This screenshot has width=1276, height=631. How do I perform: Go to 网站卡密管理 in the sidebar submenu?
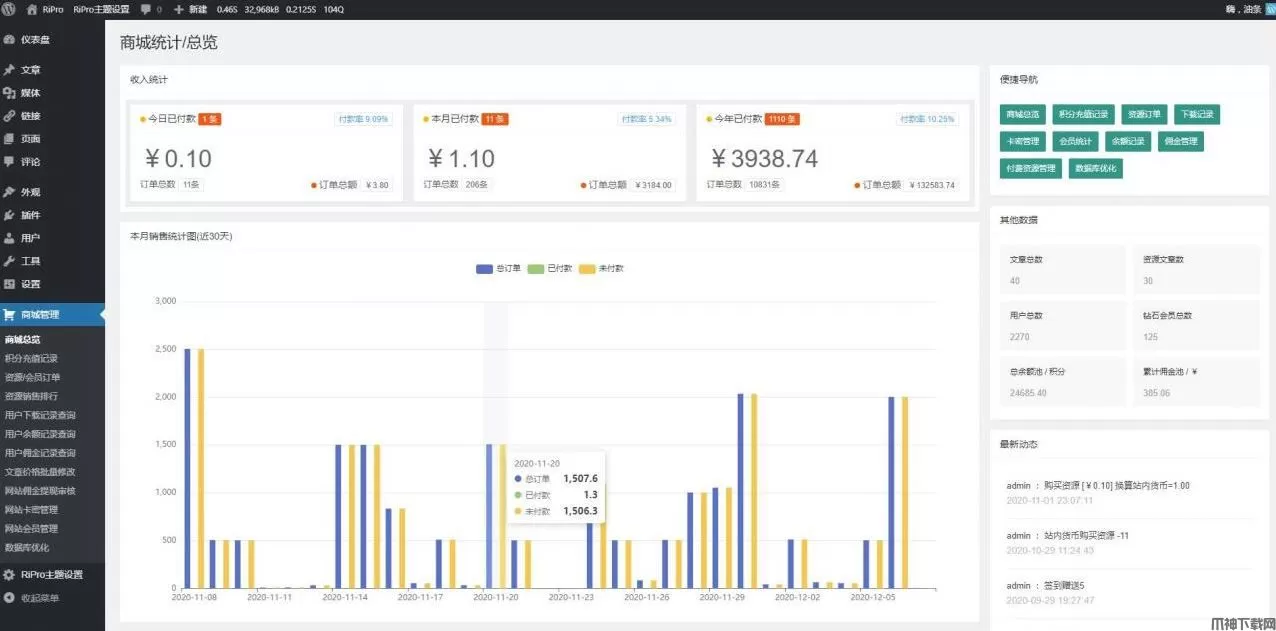(31, 510)
